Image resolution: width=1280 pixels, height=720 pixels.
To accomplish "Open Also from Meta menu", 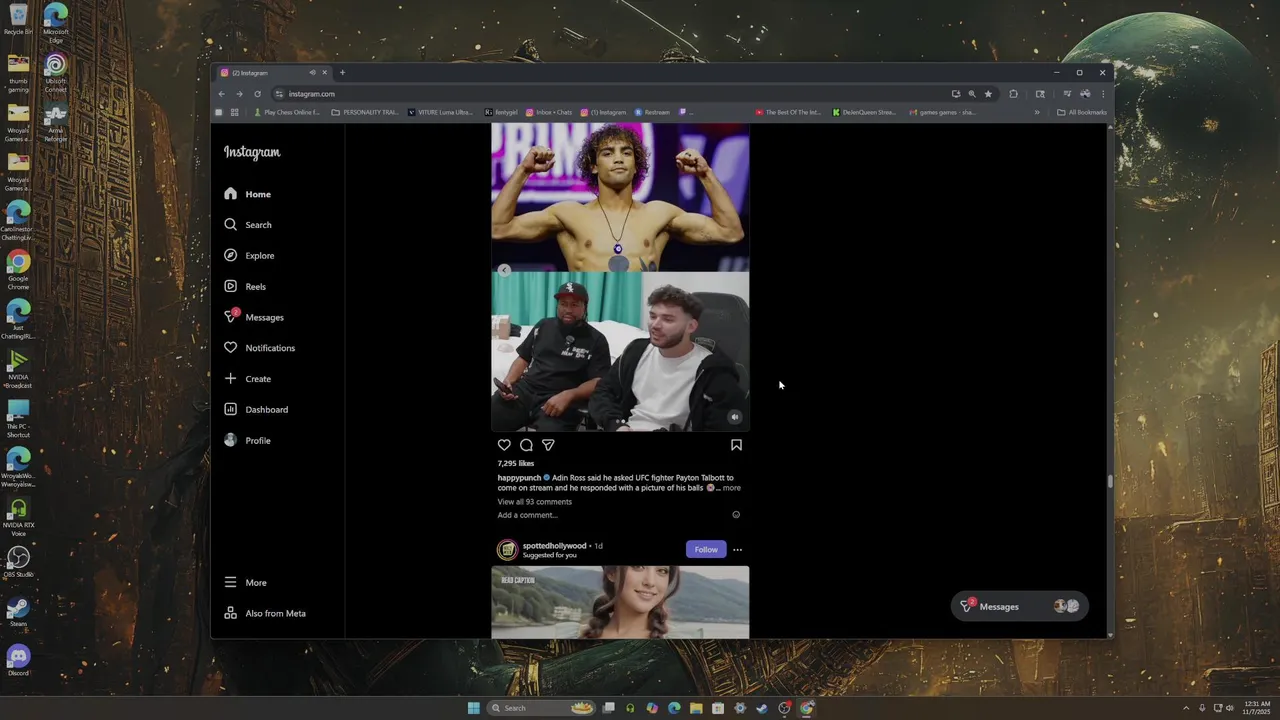I will [x=265, y=614].
